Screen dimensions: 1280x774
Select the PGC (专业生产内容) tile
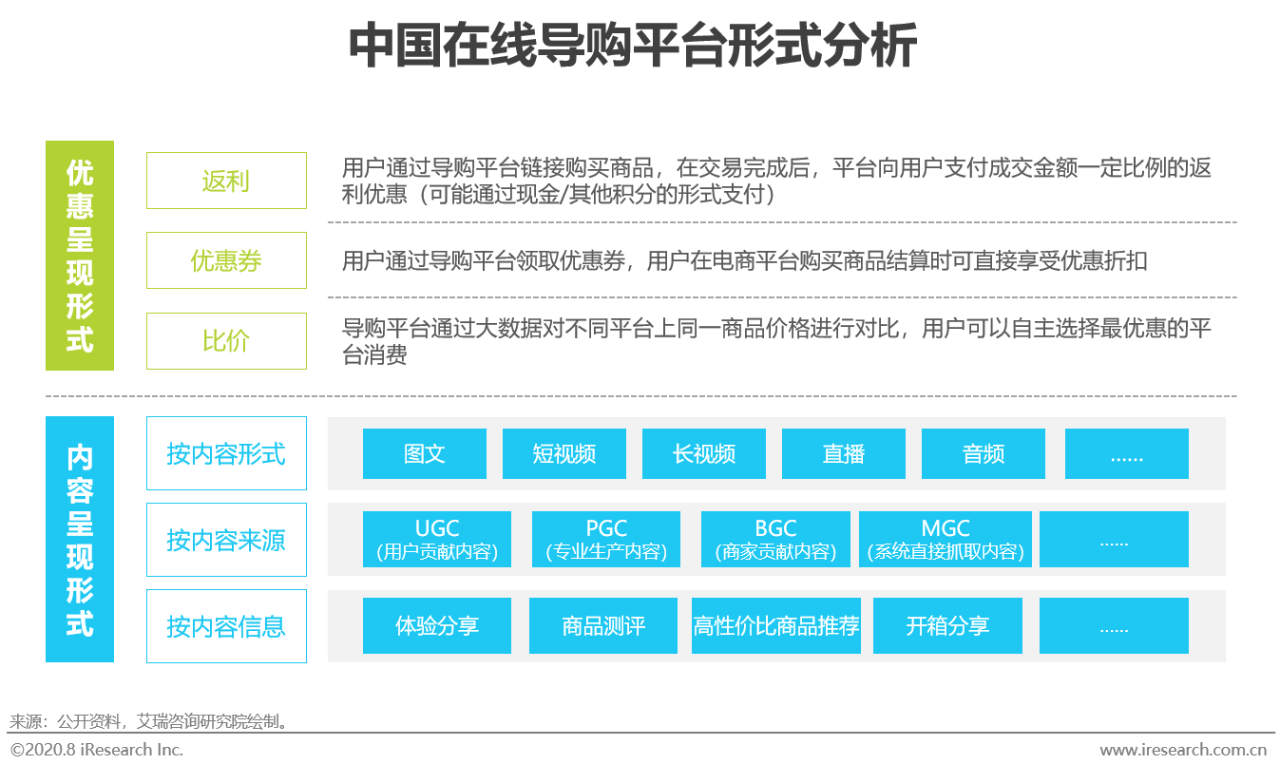click(x=606, y=540)
